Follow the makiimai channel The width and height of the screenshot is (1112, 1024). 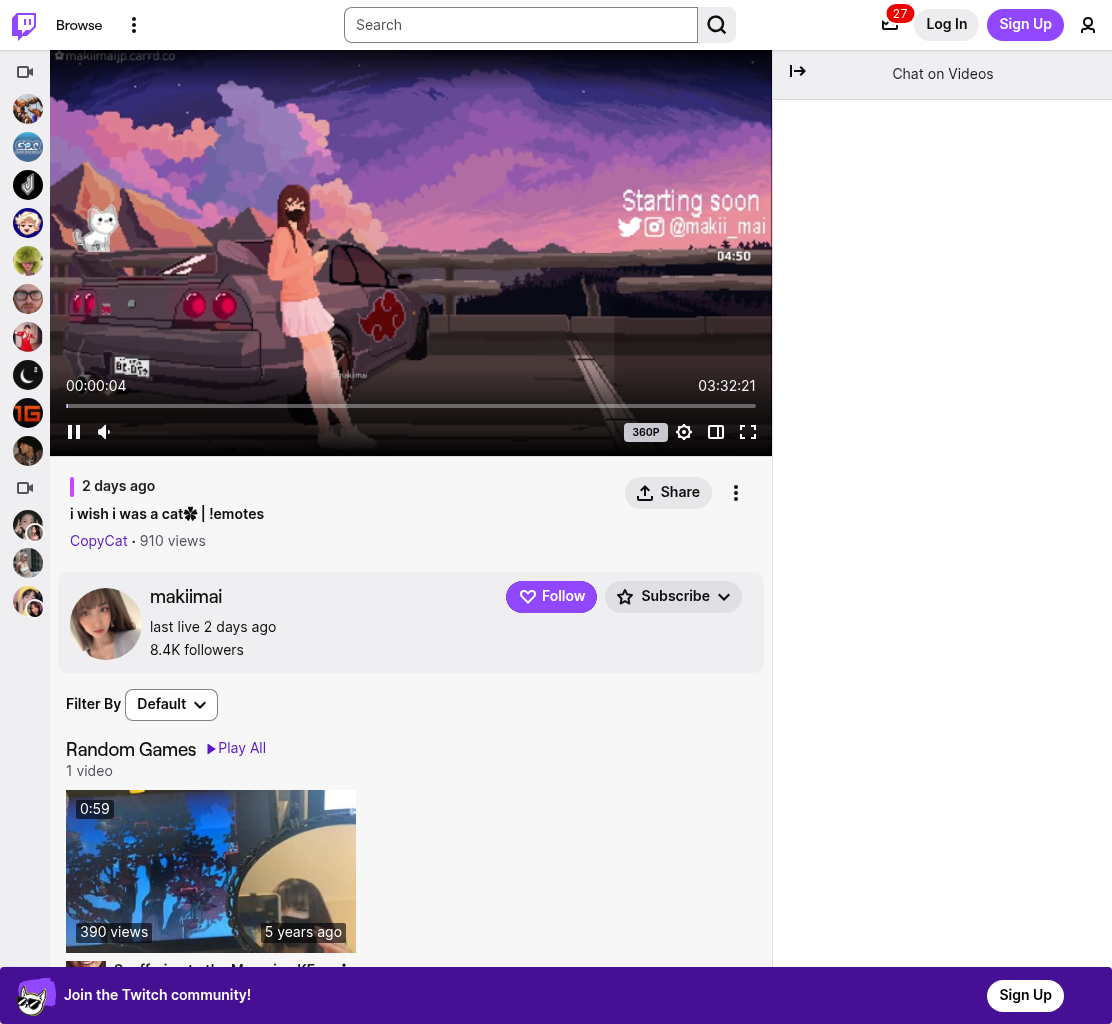551,596
